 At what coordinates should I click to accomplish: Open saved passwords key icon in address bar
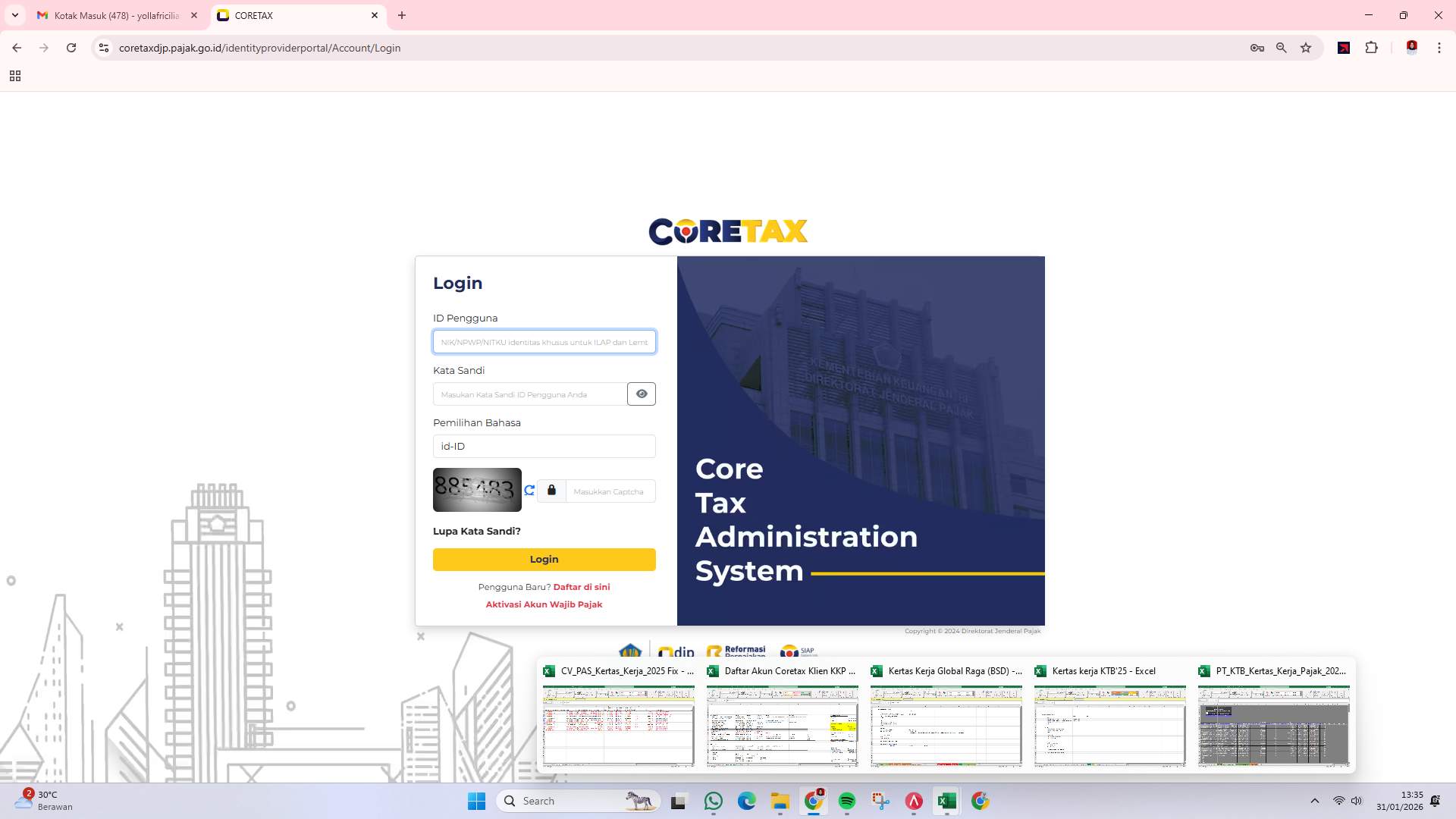coord(1257,48)
